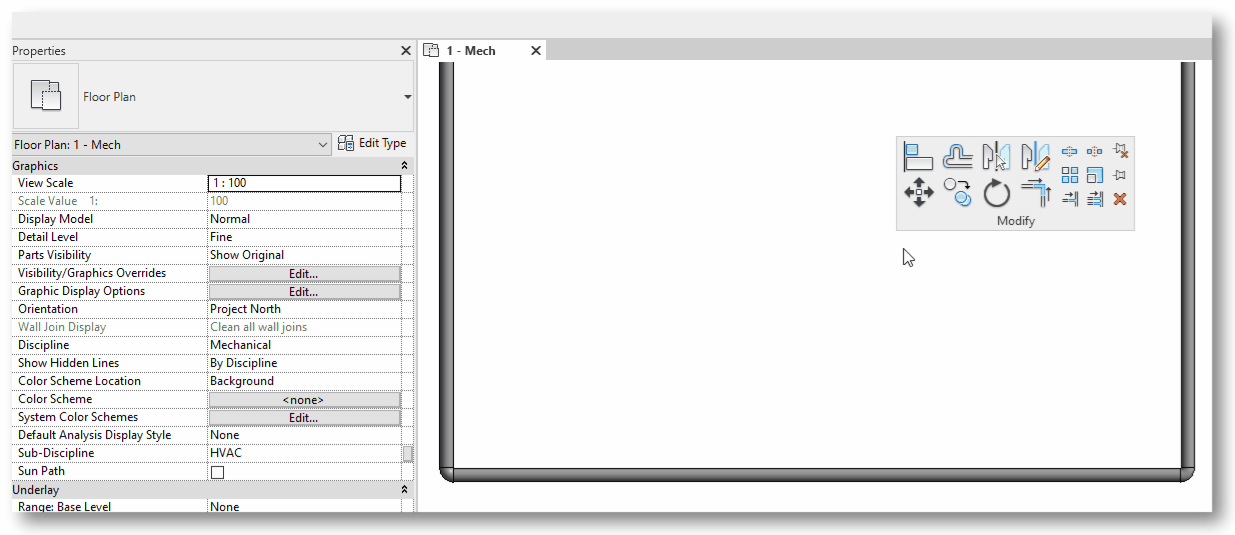Screen dimensions: 1235x535
Task: Click the Sub-Discipline value 'HVAC'
Action: (226, 453)
